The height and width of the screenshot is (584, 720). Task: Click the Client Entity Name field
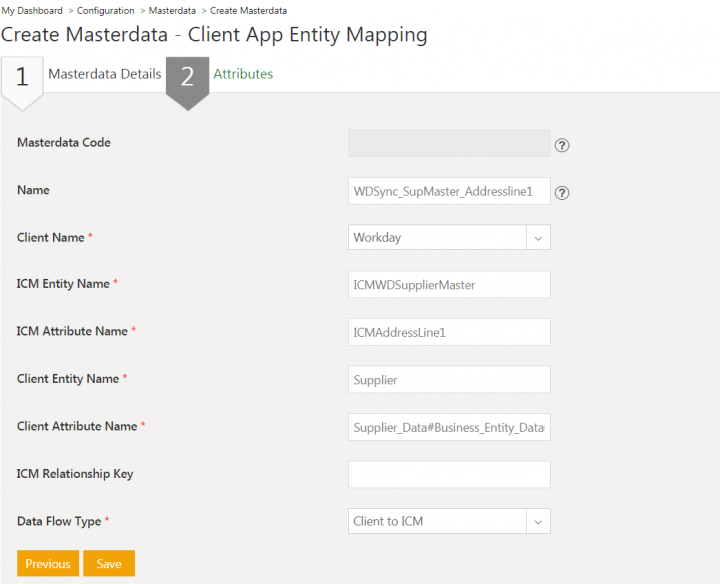(x=449, y=380)
